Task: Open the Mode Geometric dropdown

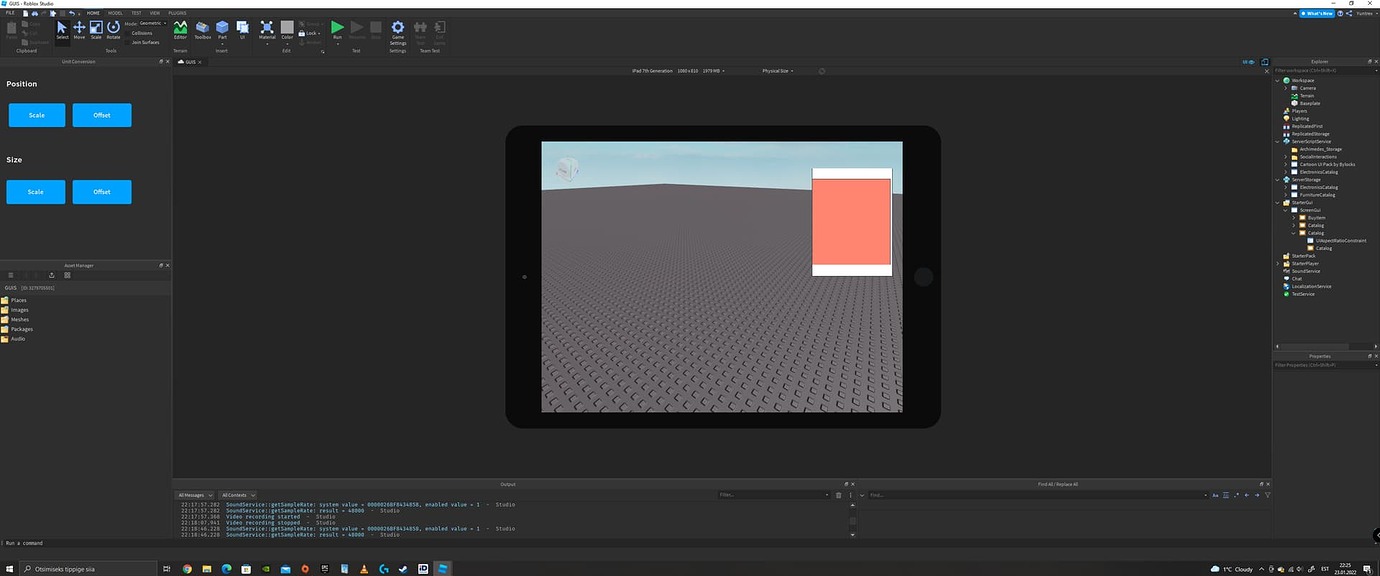Action: (x=151, y=22)
